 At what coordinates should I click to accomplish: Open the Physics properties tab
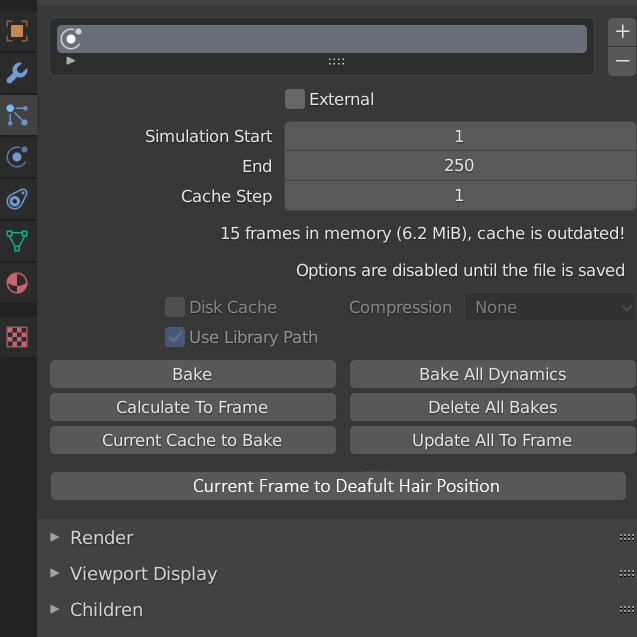[17, 157]
